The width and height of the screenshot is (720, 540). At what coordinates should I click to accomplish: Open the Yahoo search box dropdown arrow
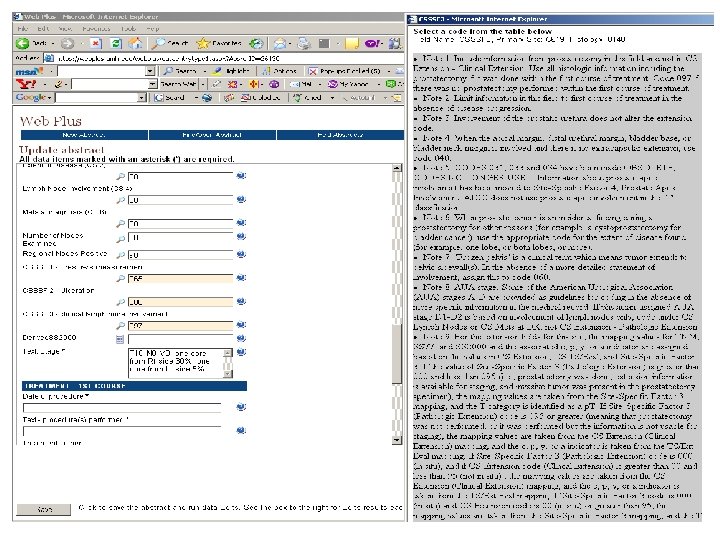[x=153, y=84]
